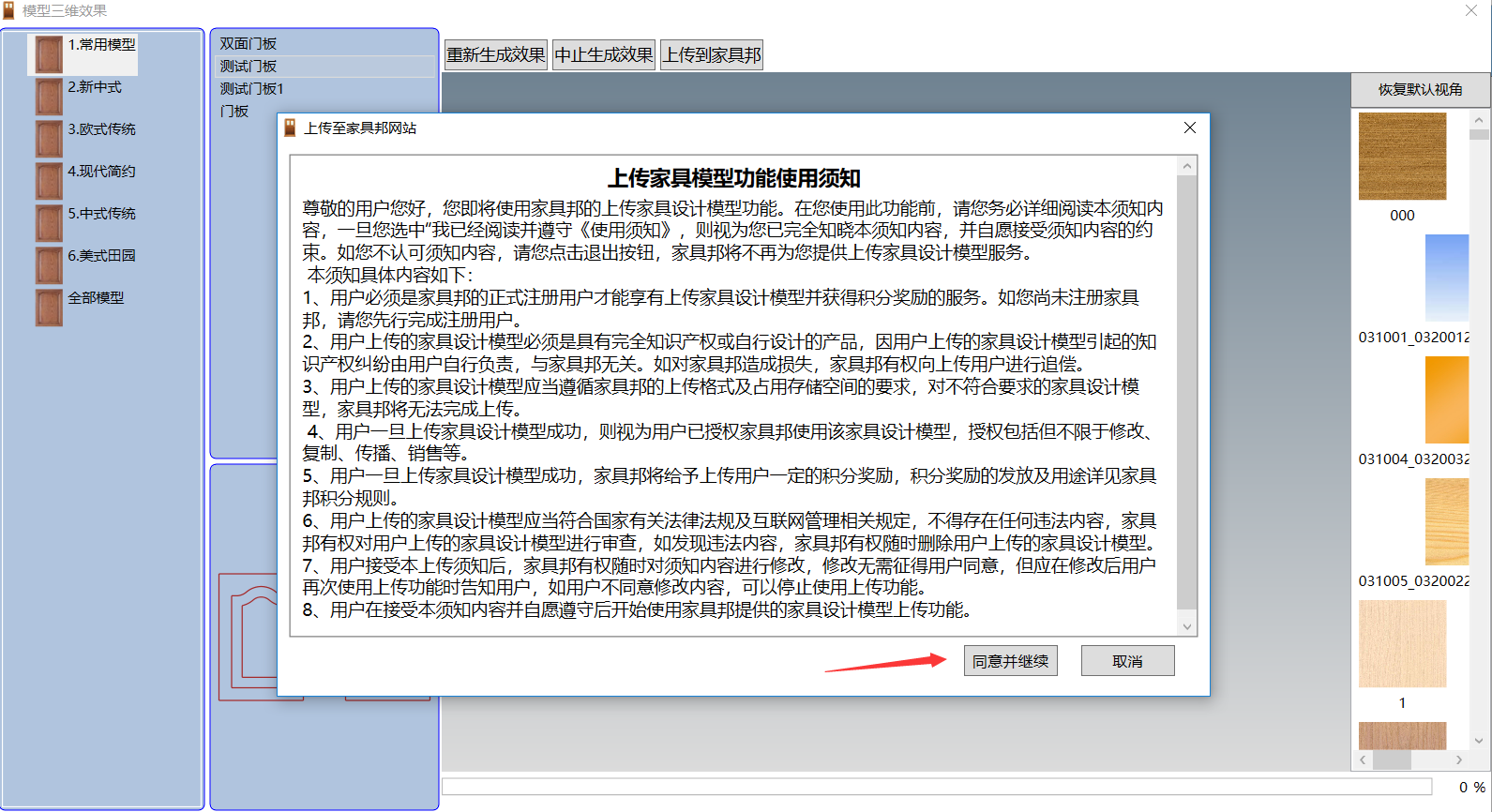Screen dimensions: 1492x812
Task: Click the 上传家具模型功能使用须知 heading
Action: (734, 178)
